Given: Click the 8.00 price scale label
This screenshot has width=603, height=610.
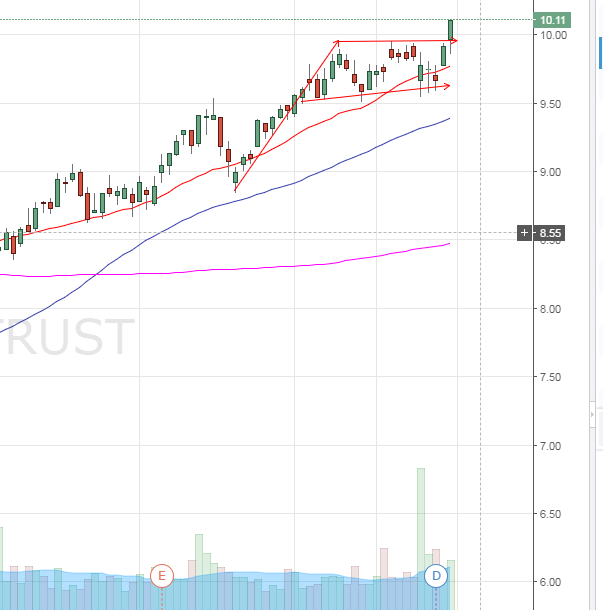Looking at the screenshot, I should (553, 309).
